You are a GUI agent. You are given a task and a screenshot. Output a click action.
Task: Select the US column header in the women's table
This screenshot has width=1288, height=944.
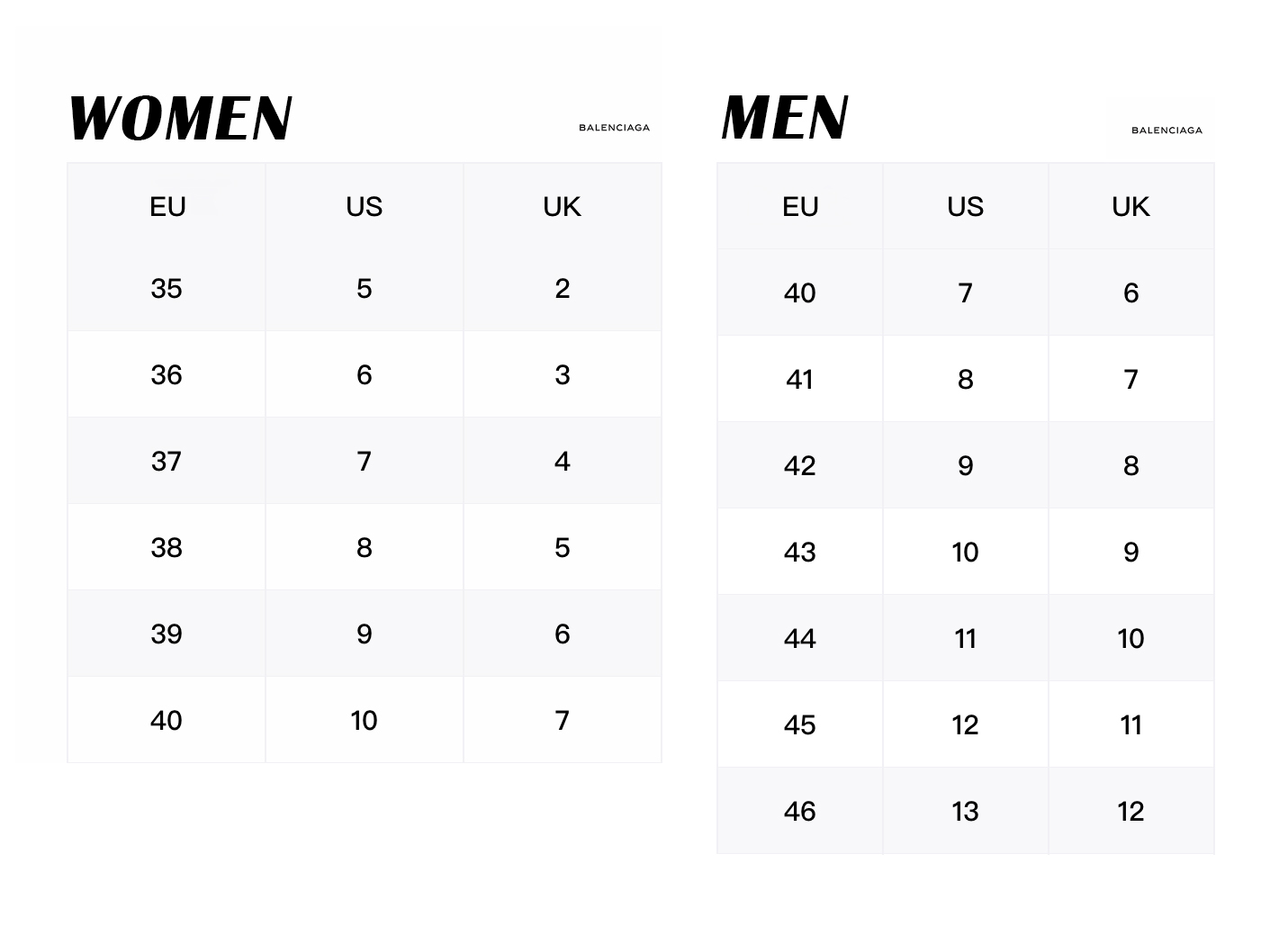tap(365, 206)
